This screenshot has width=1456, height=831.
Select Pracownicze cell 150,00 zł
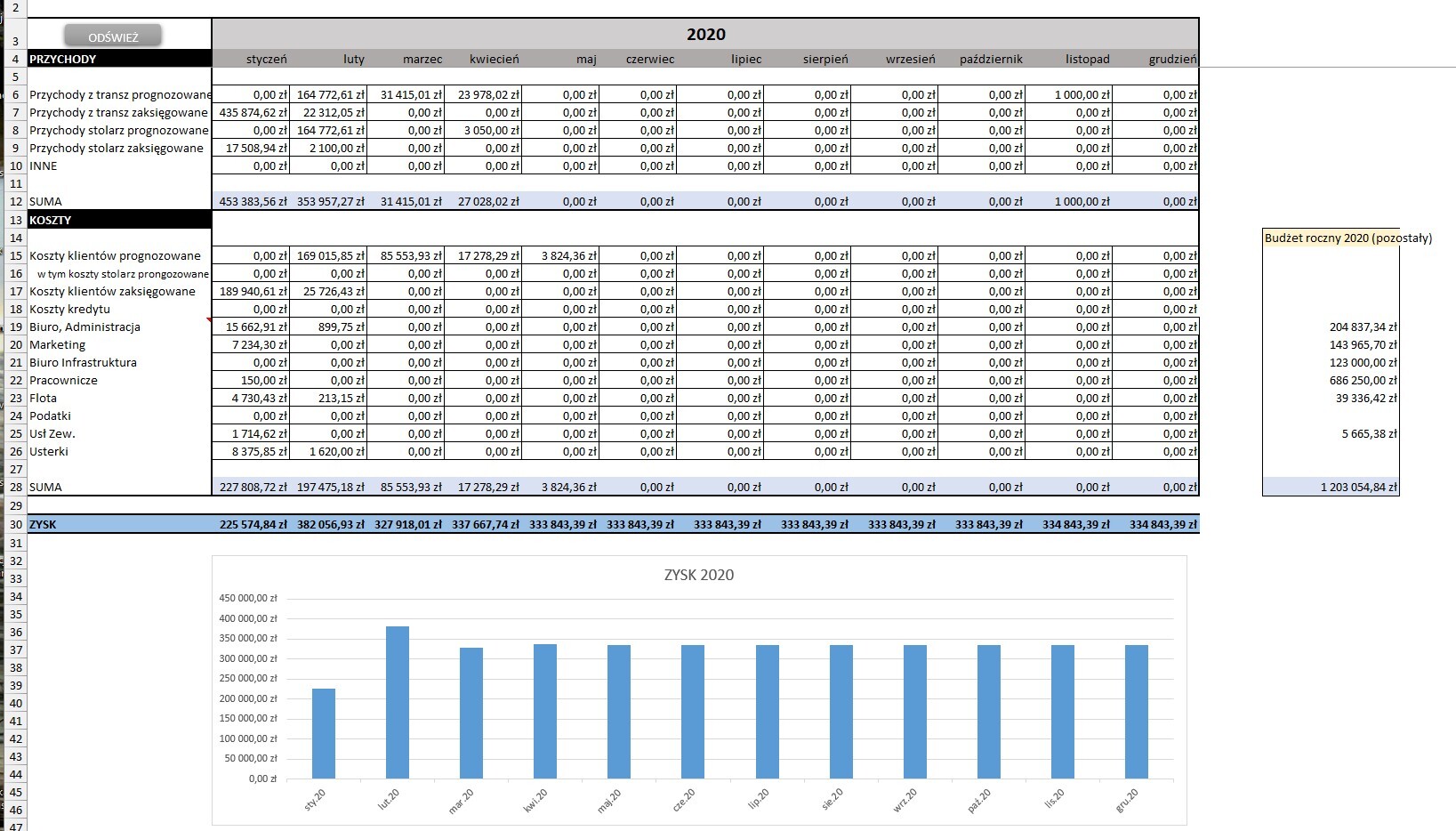(x=251, y=380)
